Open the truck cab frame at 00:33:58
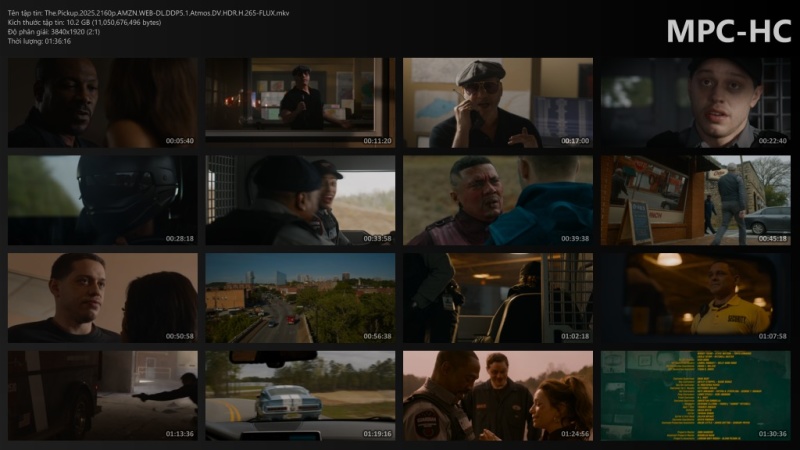 pos(300,201)
